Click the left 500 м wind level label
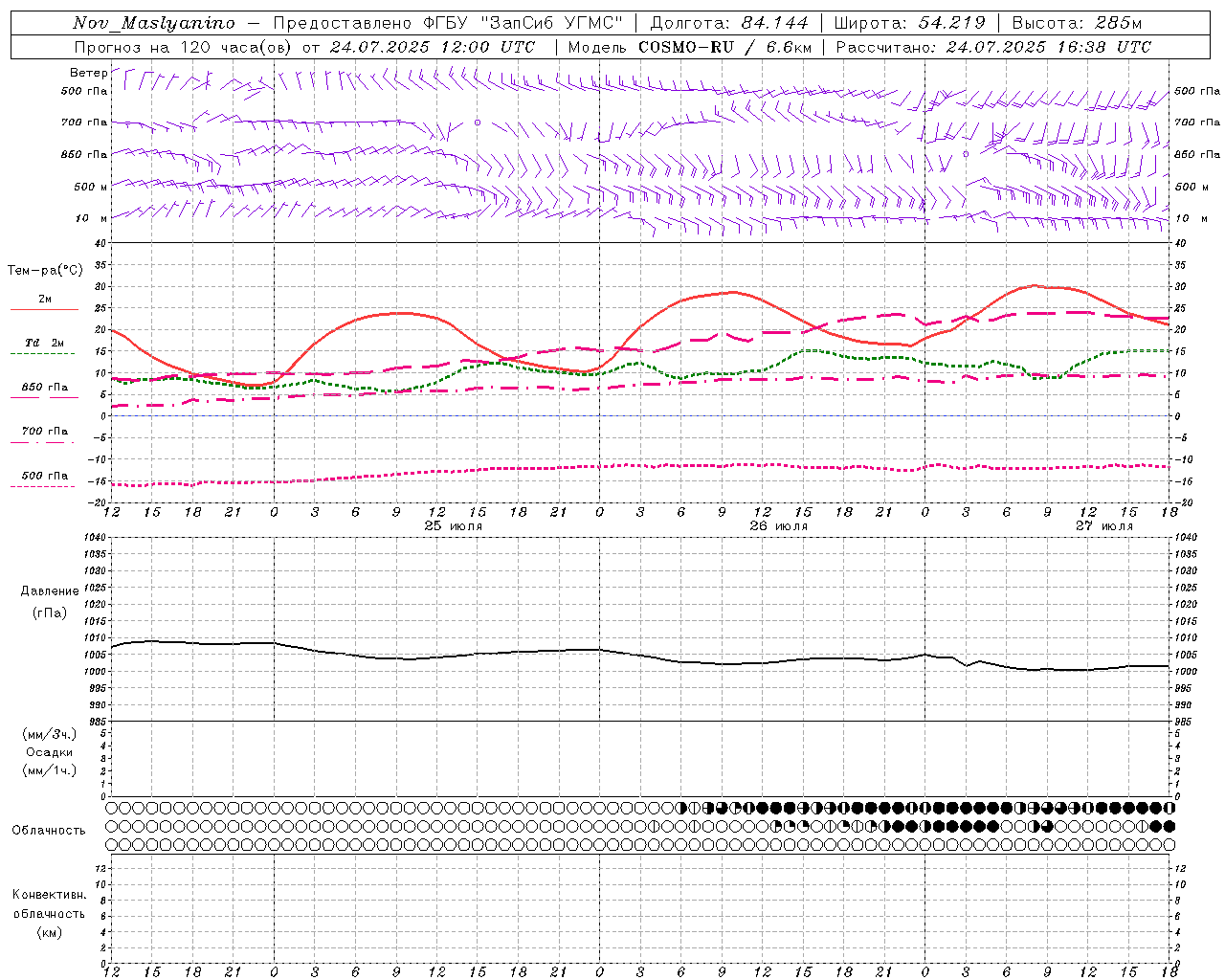Image resolution: width=1225 pixels, height=980 pixels. 91,187
